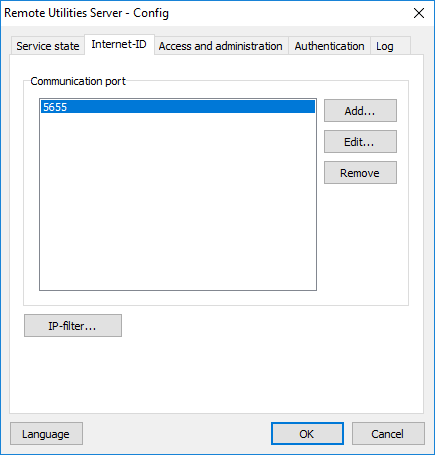435x455 pixels.
Task: Open the Edit... port dialog
Action: (x=360, y=142)
